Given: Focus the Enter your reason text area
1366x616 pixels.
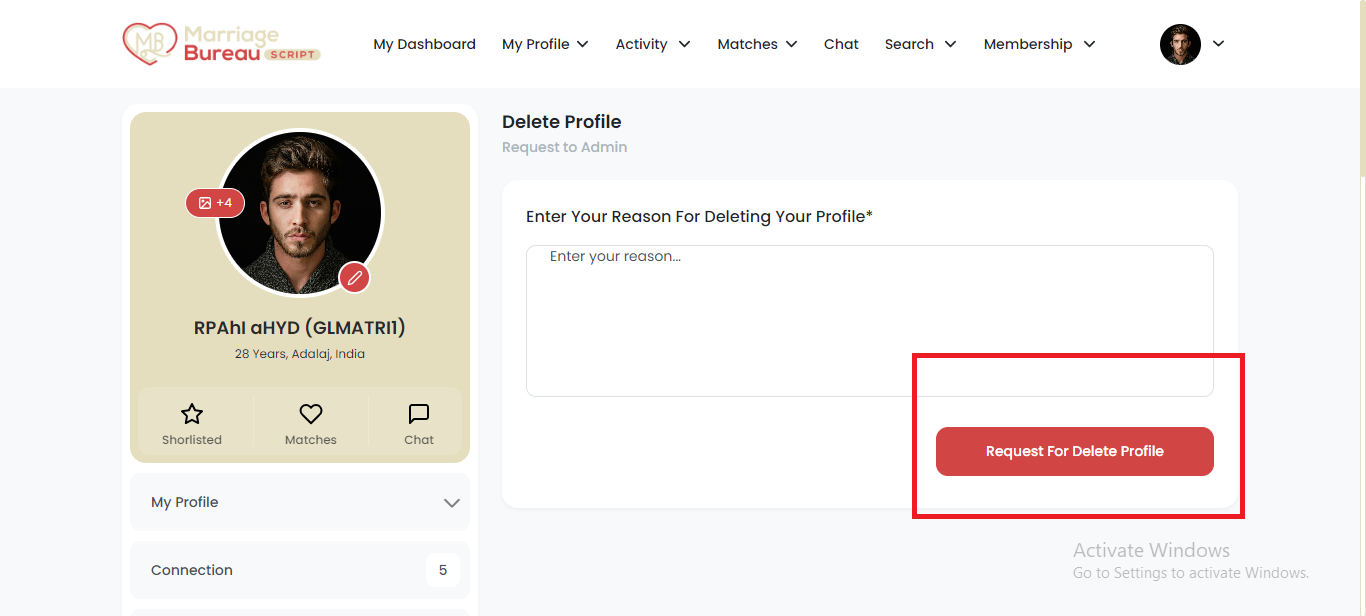Looking at the screenshot, I should click(x=870, y=321).
